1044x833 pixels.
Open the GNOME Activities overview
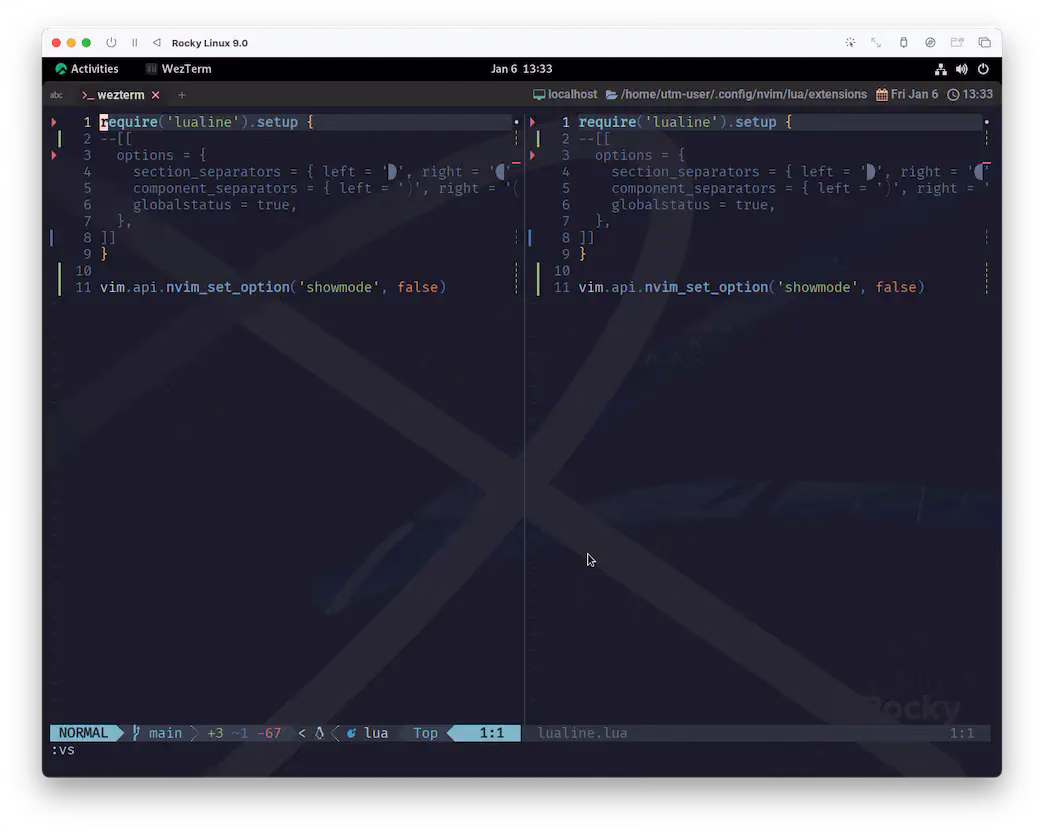point(87,69)
